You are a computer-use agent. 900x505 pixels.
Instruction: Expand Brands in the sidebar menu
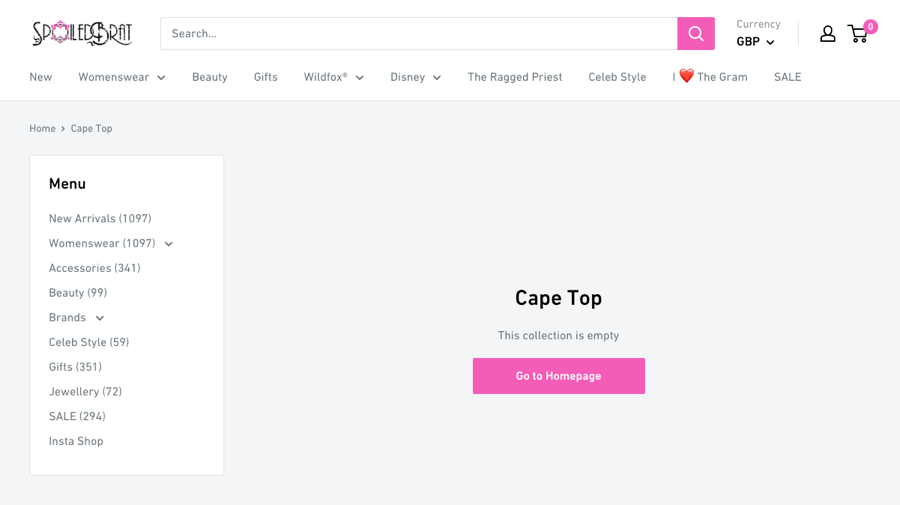click(99, 318)
